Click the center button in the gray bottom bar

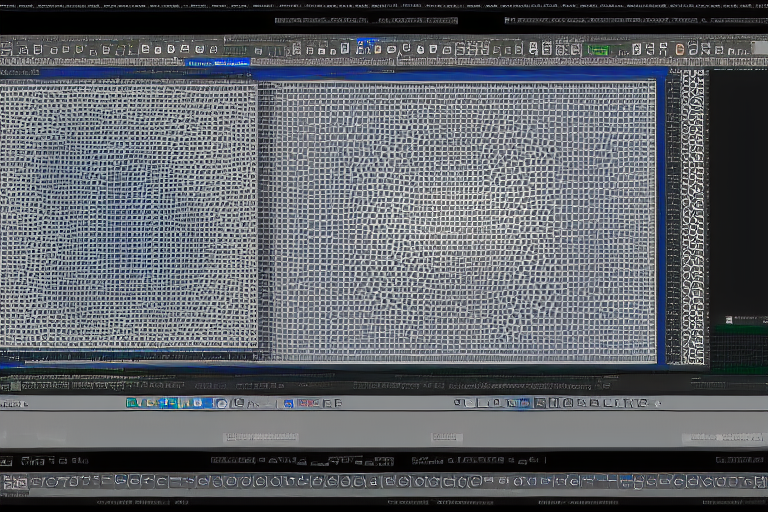point(446,437)
